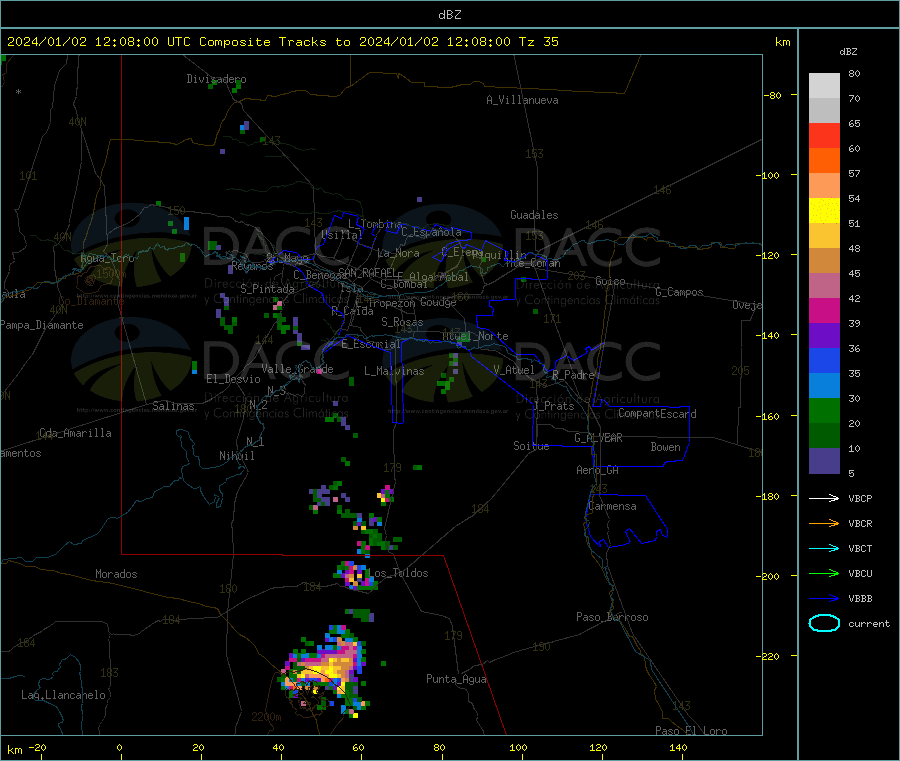The width and height of the screenshot is (900, 761).
Task: Click the white VBCP arrow legend icon
Action: tap(824, 498)
